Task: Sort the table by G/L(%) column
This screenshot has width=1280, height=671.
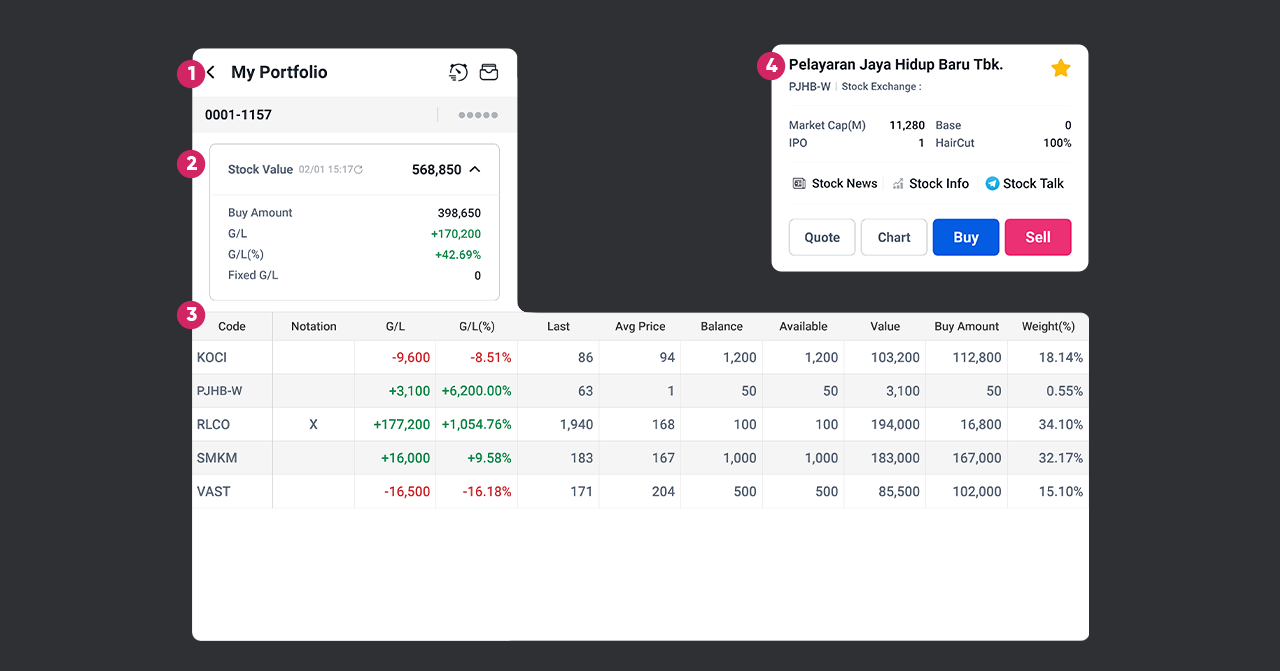Action: pos(476,326)
